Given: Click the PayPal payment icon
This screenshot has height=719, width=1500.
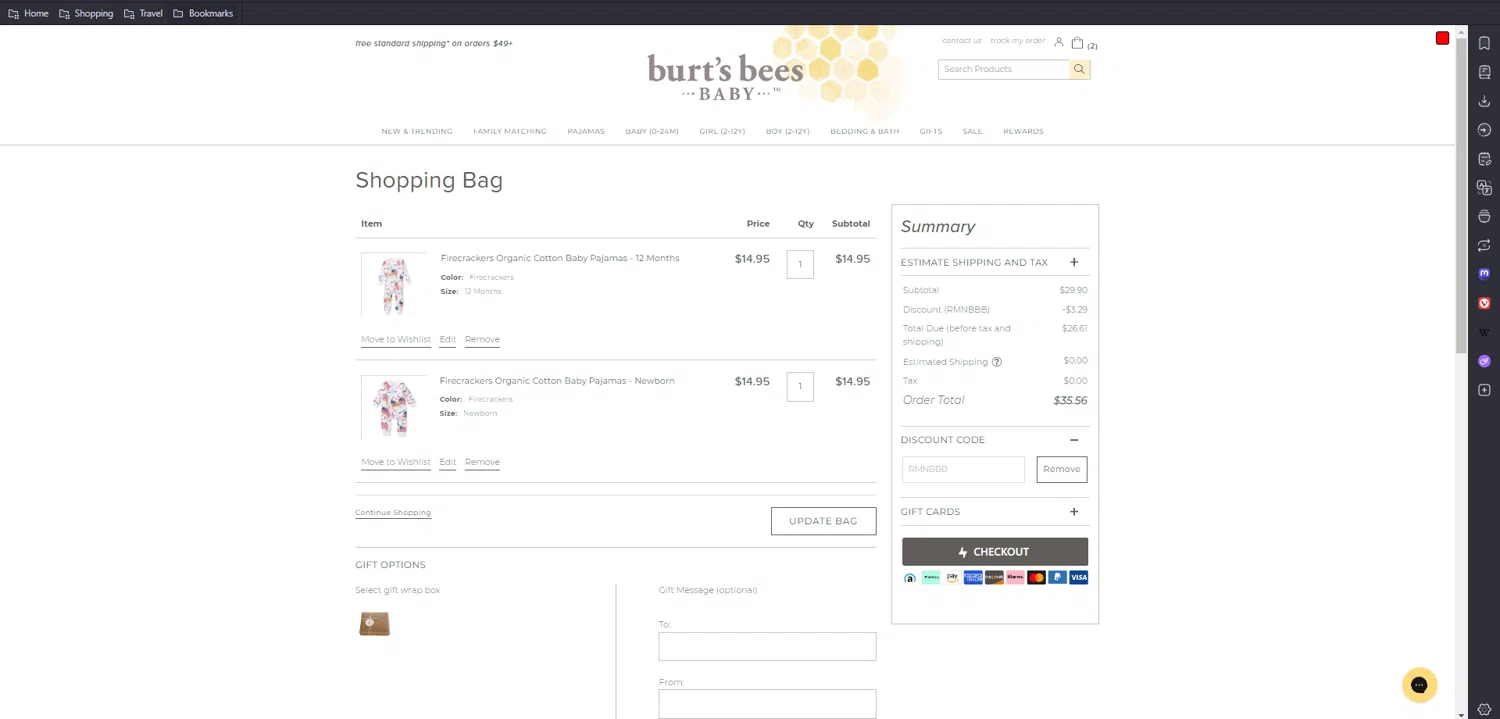Looking at the screenshot, I should point(1057,578).
